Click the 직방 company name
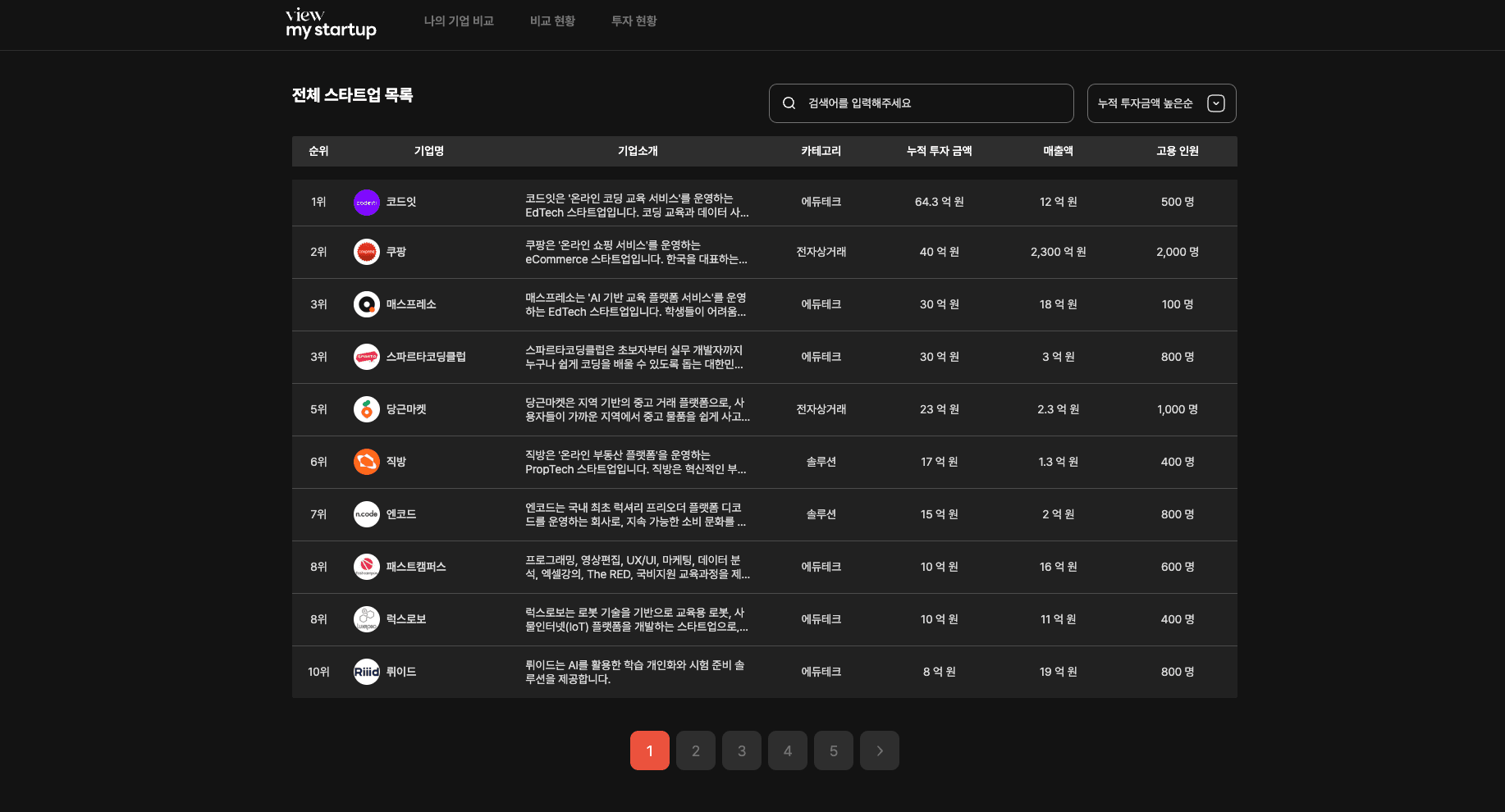The image size is (1505, 812). [x=396, y=462]
